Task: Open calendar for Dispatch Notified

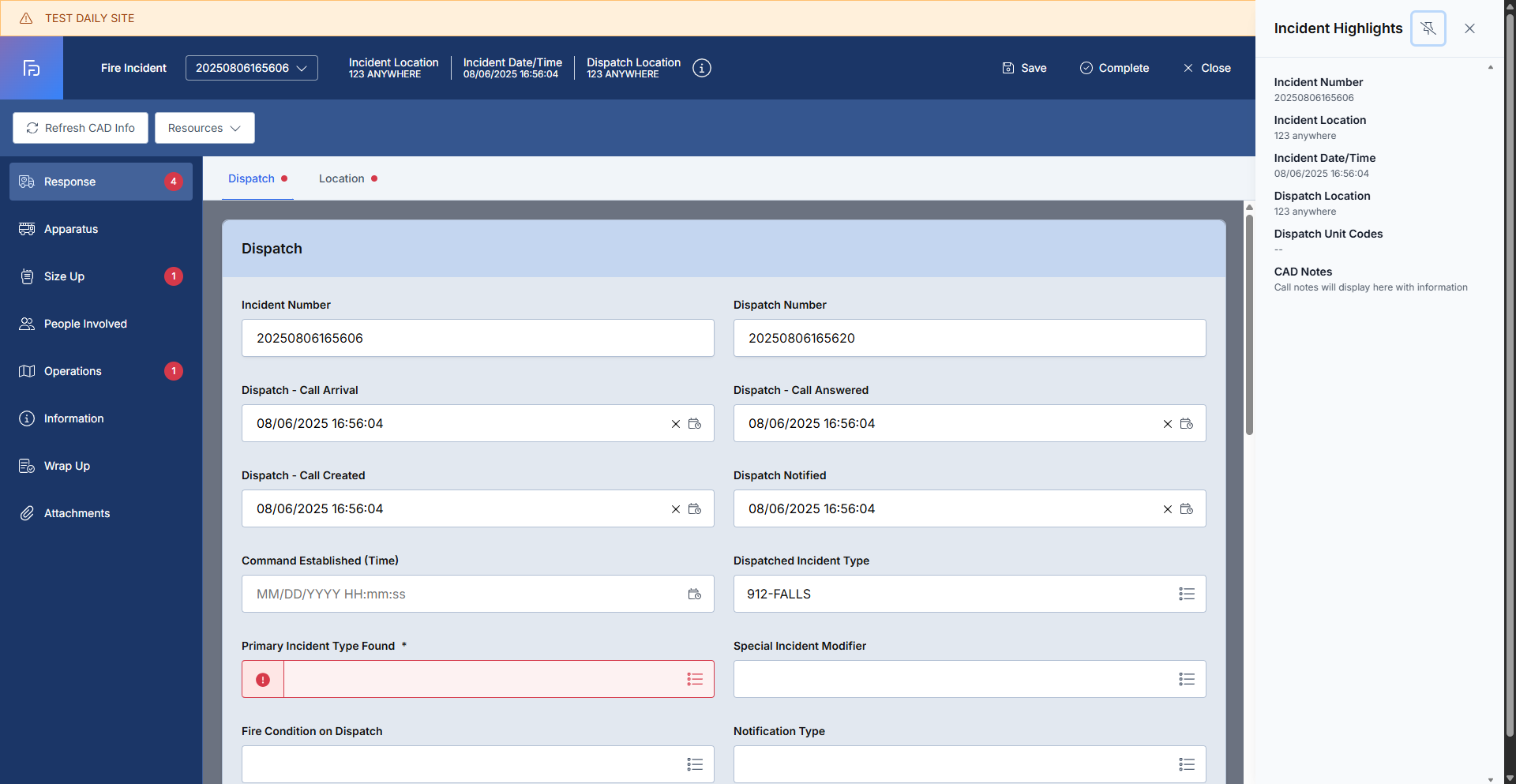Action: pyautogui.click(x=1187, y=509)
